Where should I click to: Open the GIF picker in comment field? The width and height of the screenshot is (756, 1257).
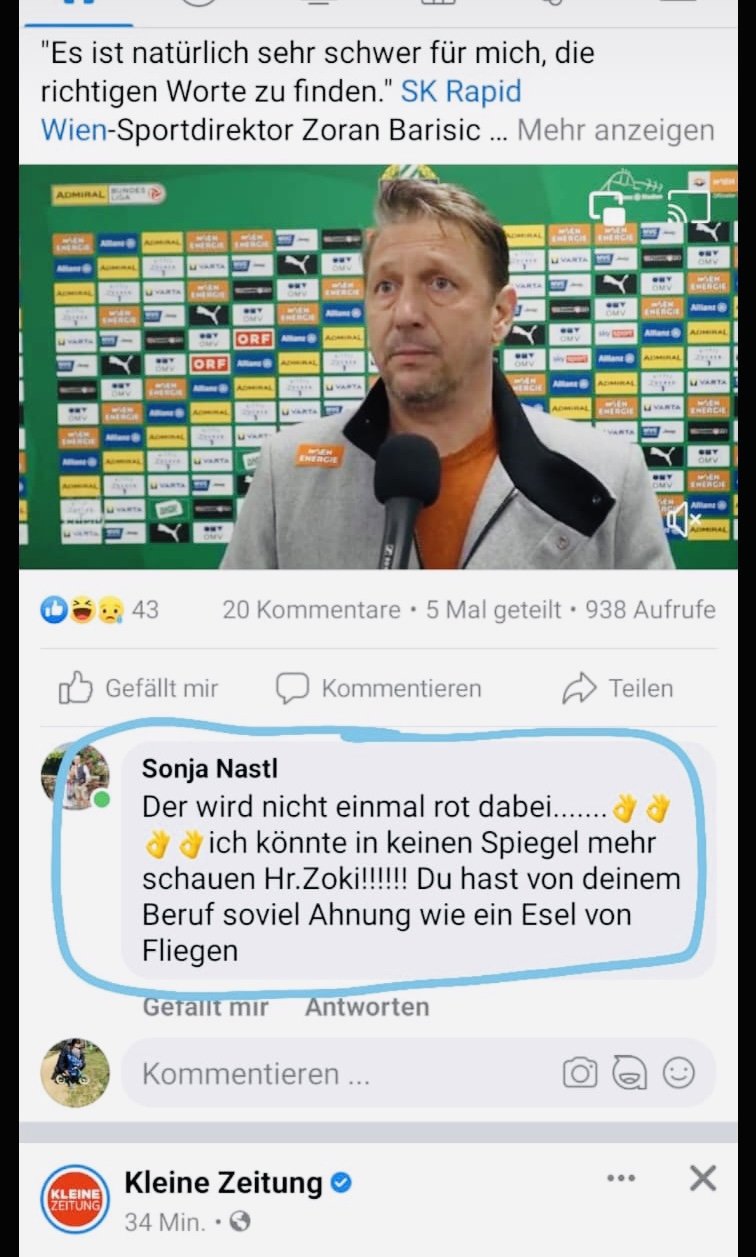click(x=629, y=1073)
